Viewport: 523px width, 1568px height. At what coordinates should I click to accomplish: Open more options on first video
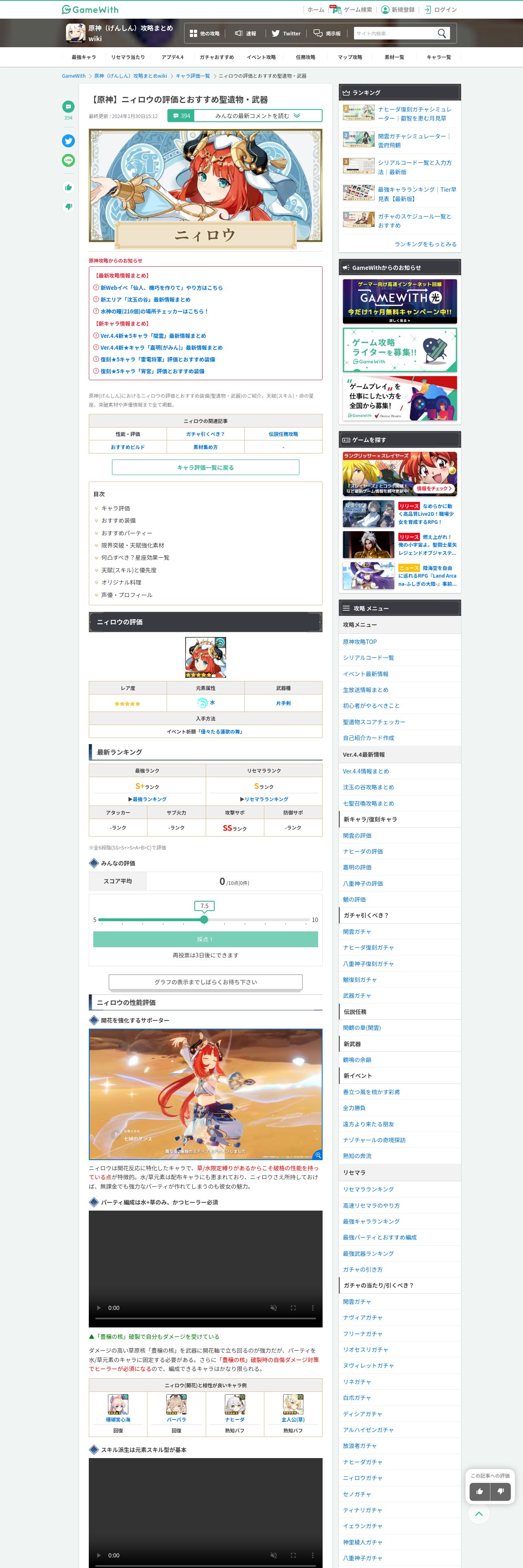(312, 1307)
